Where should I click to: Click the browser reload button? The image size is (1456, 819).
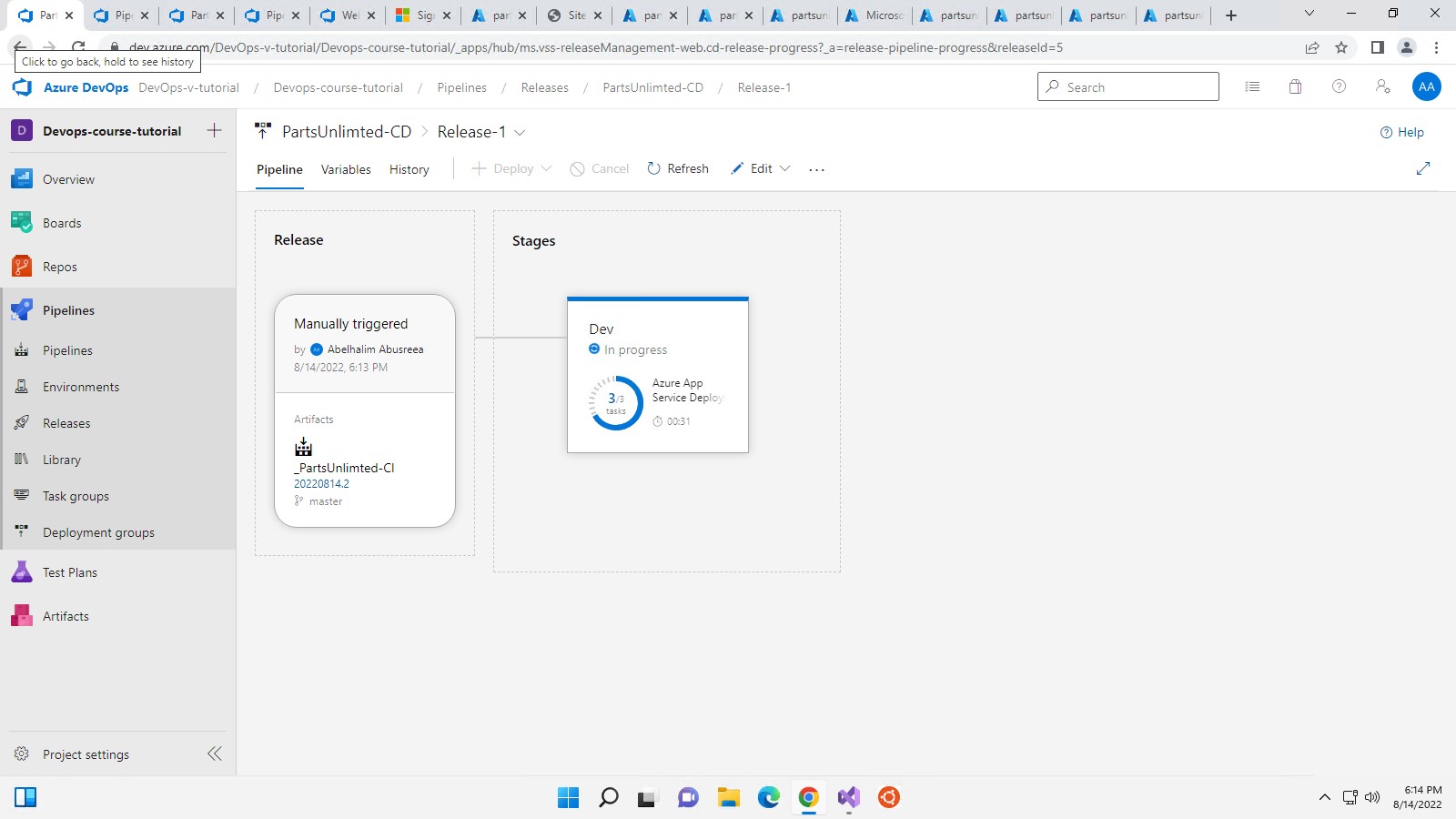click(78, 46)
